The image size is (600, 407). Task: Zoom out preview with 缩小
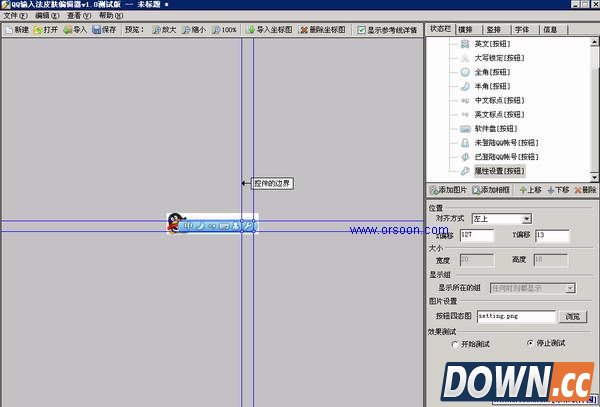tap(194, 30)
